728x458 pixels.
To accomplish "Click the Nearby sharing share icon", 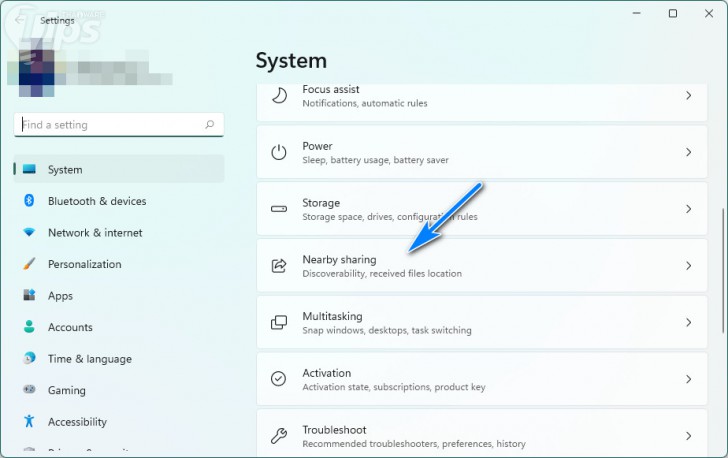I will [279, 266].
